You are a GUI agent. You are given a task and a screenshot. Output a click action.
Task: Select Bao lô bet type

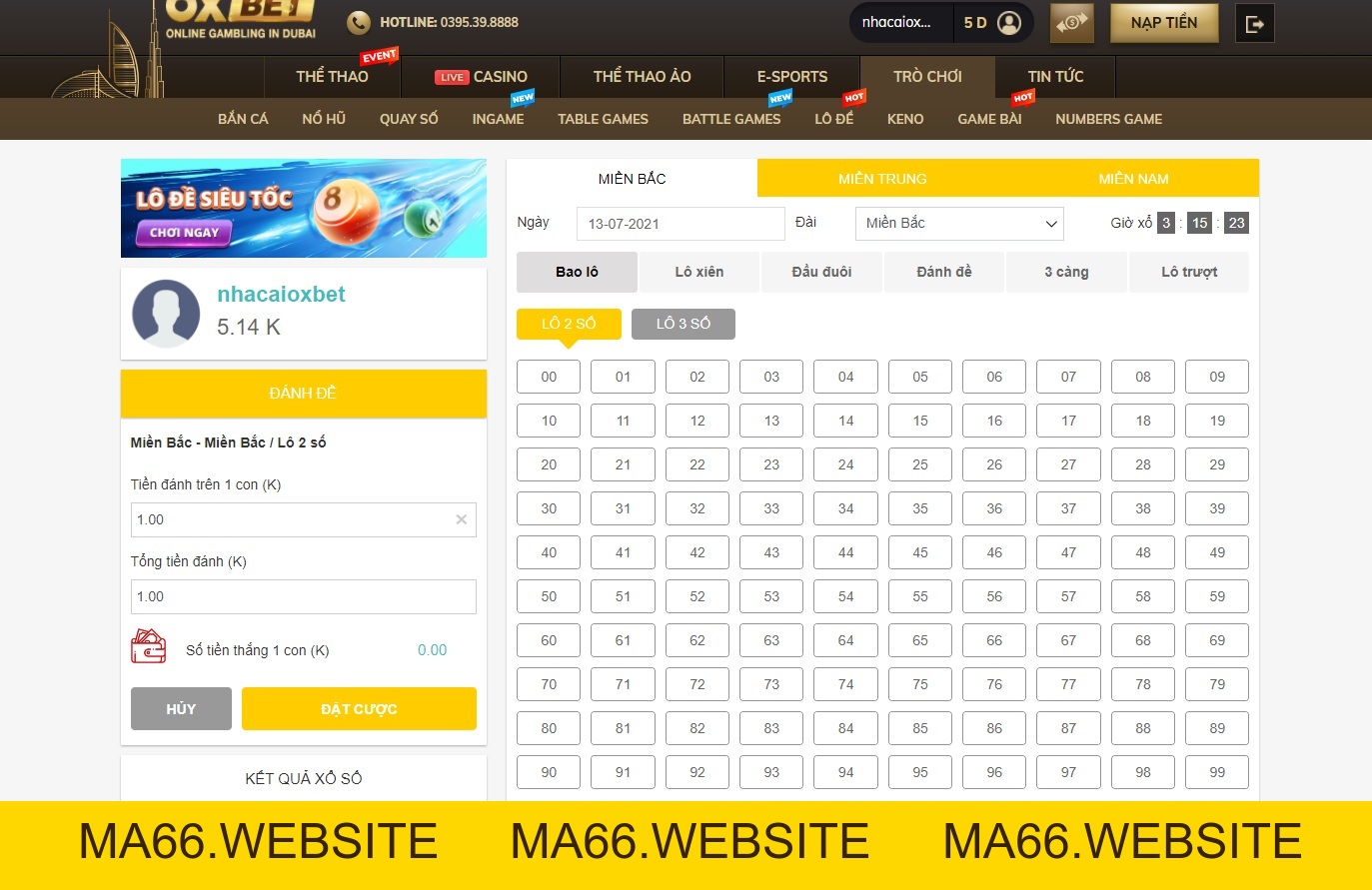pos(577,272)
